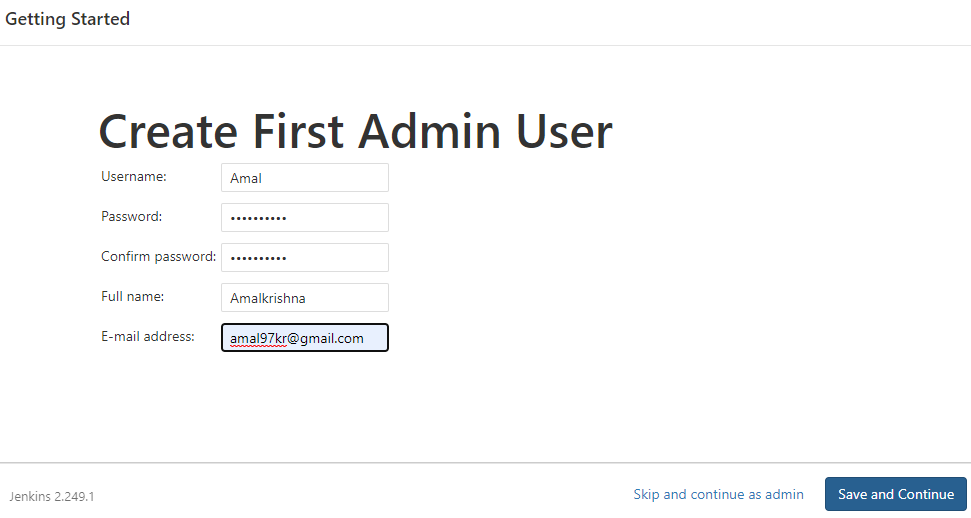The image size is (971, 518).
Task: Click the Password: label text
Action: coord(131,216)
